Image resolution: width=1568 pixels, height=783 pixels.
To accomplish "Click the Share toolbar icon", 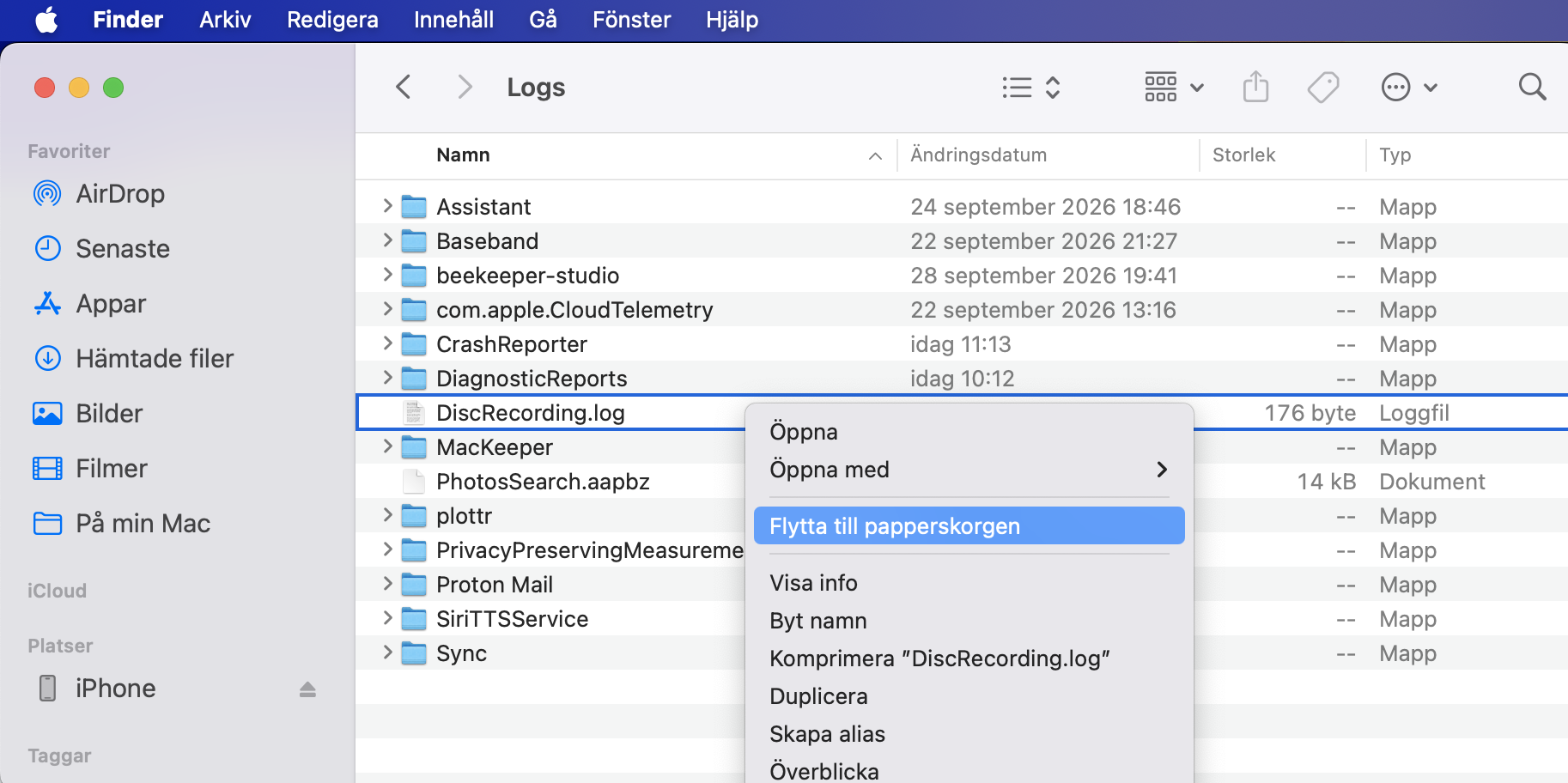I will tap(1255, 87).
